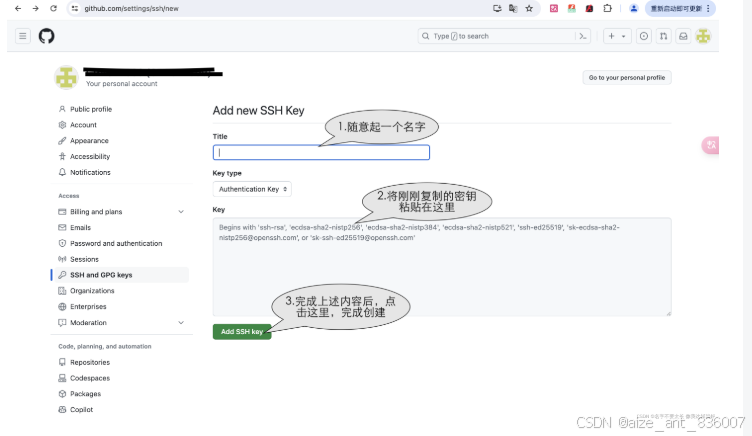Click the green 'Add SSH key' button
The image size is (752, 436).
coord(242,331)
